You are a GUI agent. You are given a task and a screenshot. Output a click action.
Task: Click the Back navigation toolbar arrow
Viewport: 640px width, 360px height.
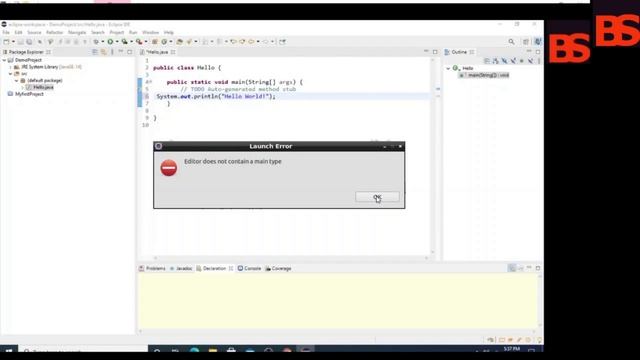(251, 42)
